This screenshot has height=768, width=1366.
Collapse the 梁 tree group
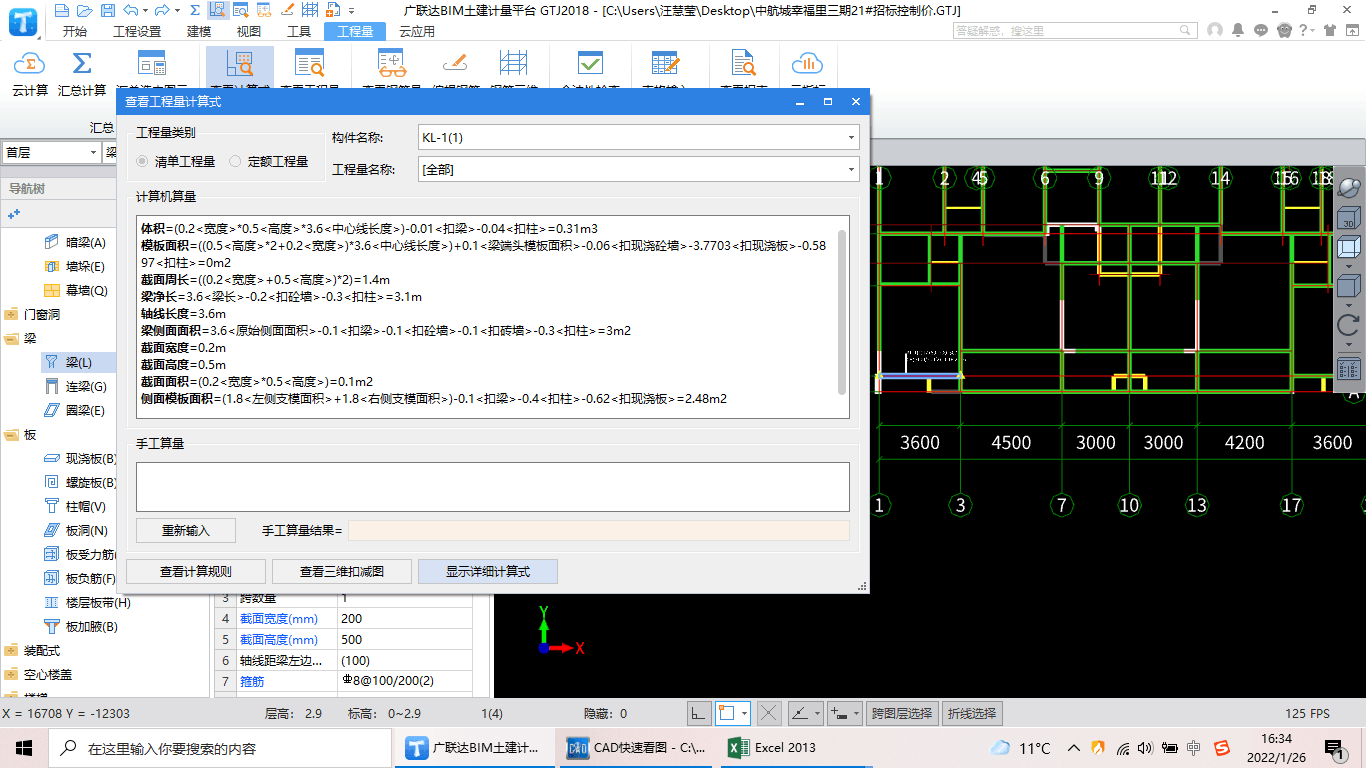pos(11,339)
